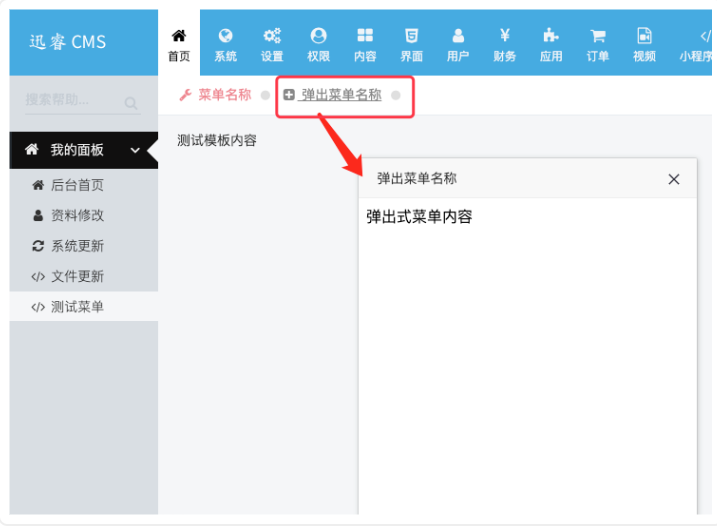Open the 小程序 code menu

[695, 45]
